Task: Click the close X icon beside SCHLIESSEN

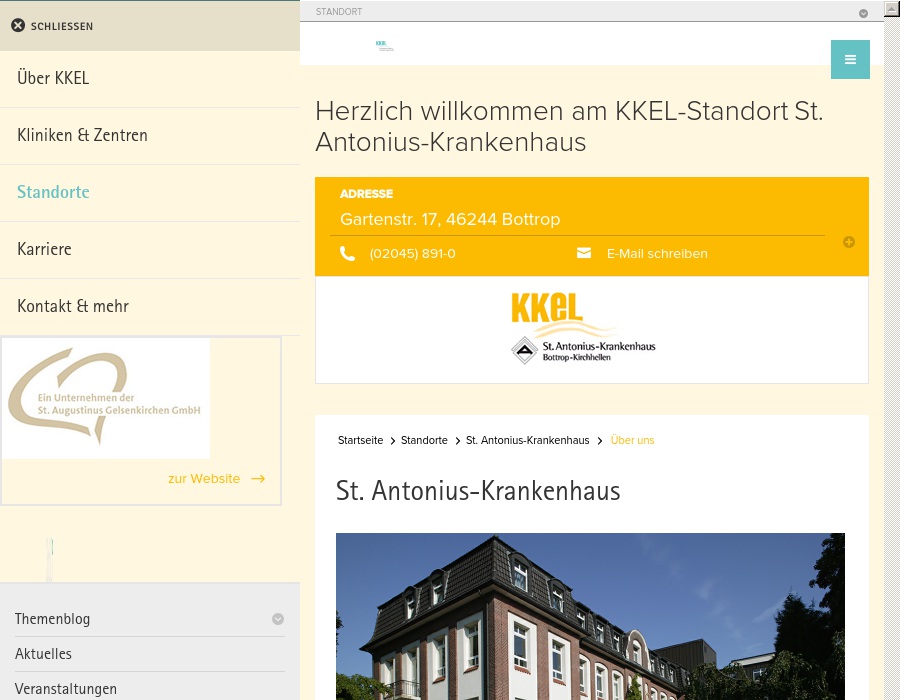Action: click(18, 25)
